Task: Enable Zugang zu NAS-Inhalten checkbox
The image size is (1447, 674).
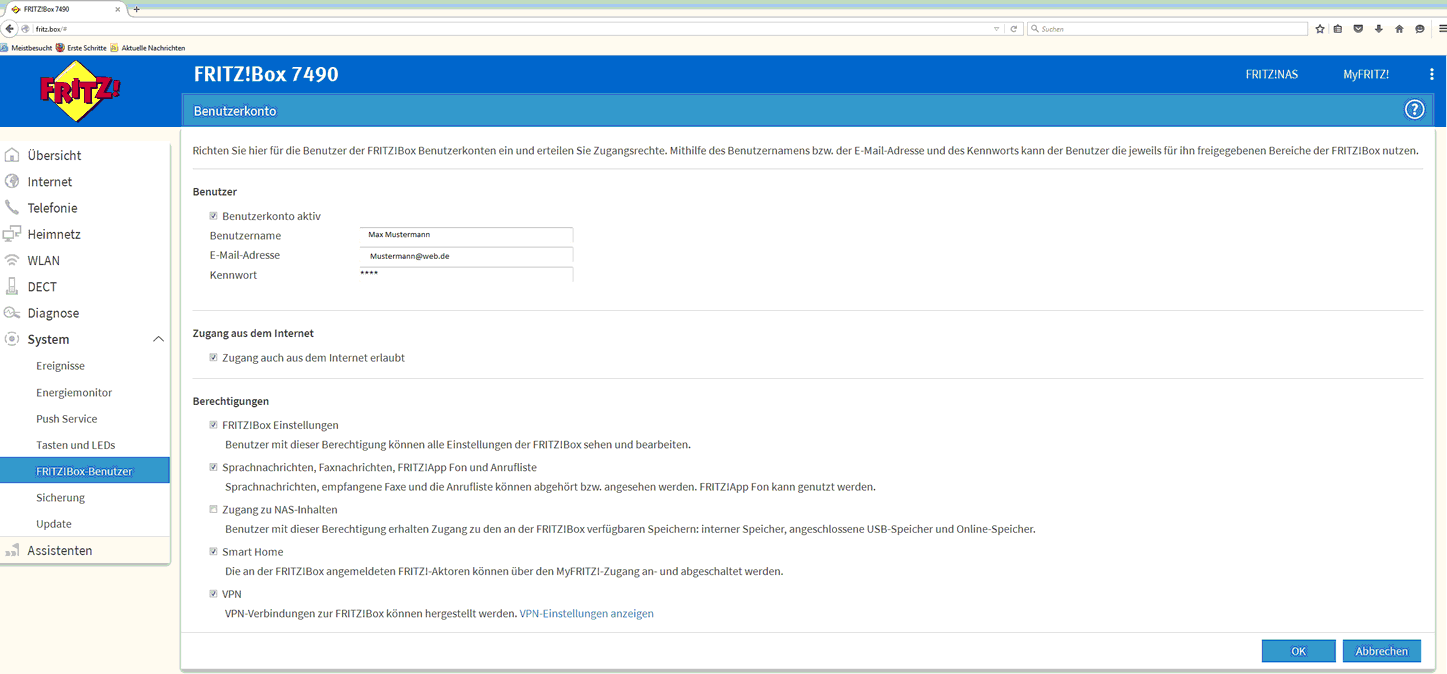Action: pos(213,509)
